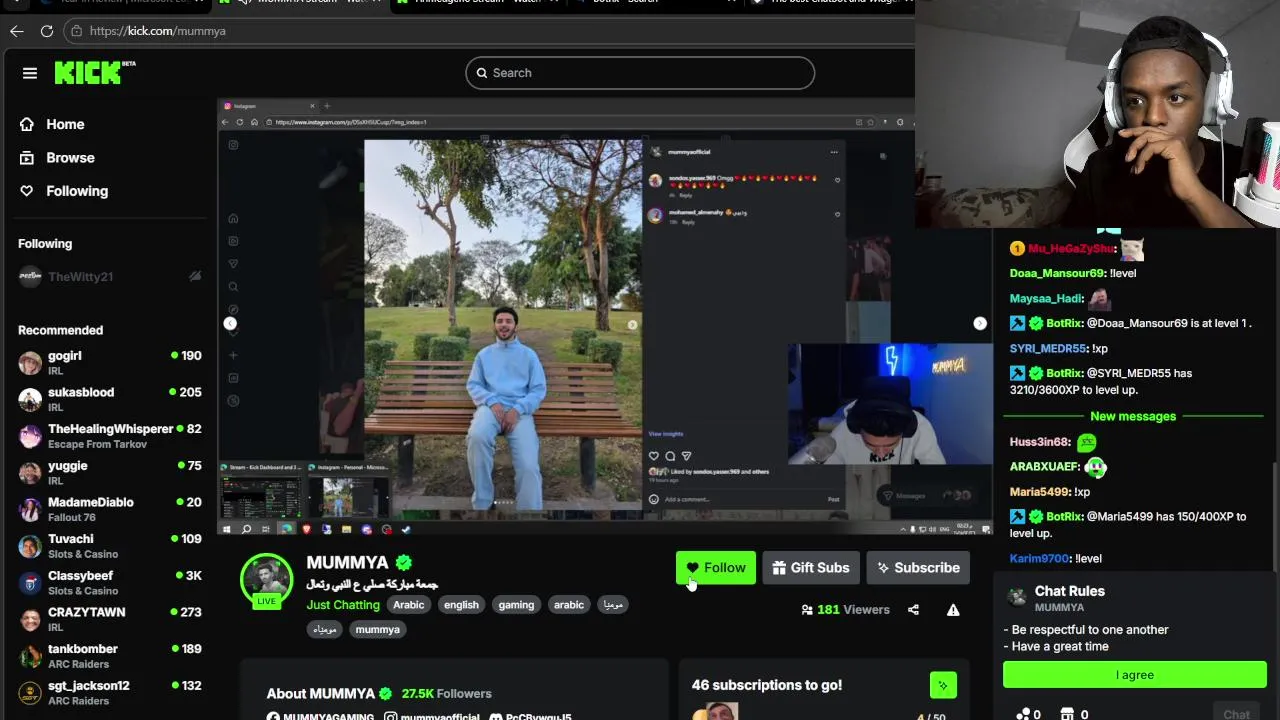Click the Chat Rules MUMMYA avatar
This screenshot has width=1280, height=720.
coord(1017,598)
